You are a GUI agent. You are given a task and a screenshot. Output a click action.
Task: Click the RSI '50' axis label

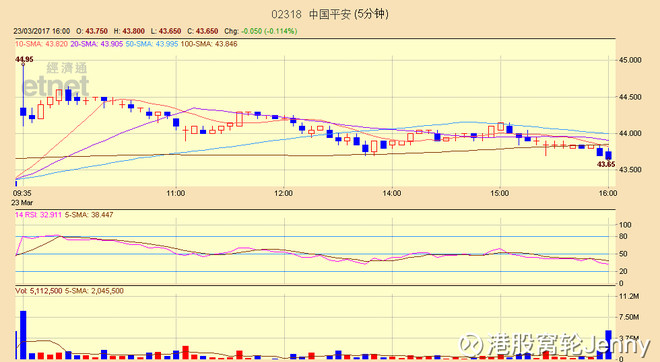click(623, 254)
